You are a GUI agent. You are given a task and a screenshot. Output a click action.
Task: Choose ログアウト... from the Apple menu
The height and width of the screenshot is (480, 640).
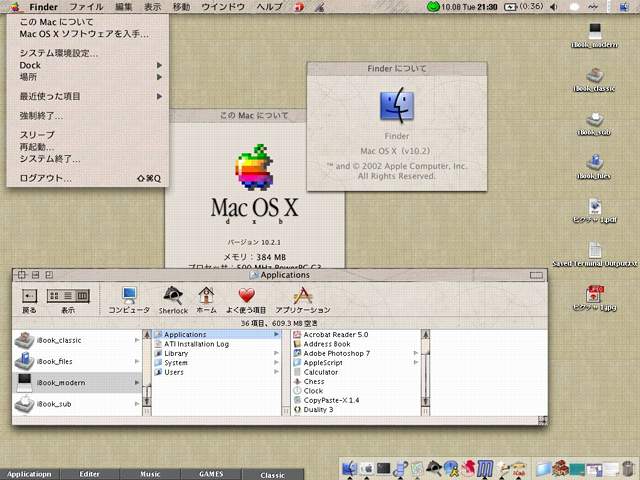click(x=88, y=178)
